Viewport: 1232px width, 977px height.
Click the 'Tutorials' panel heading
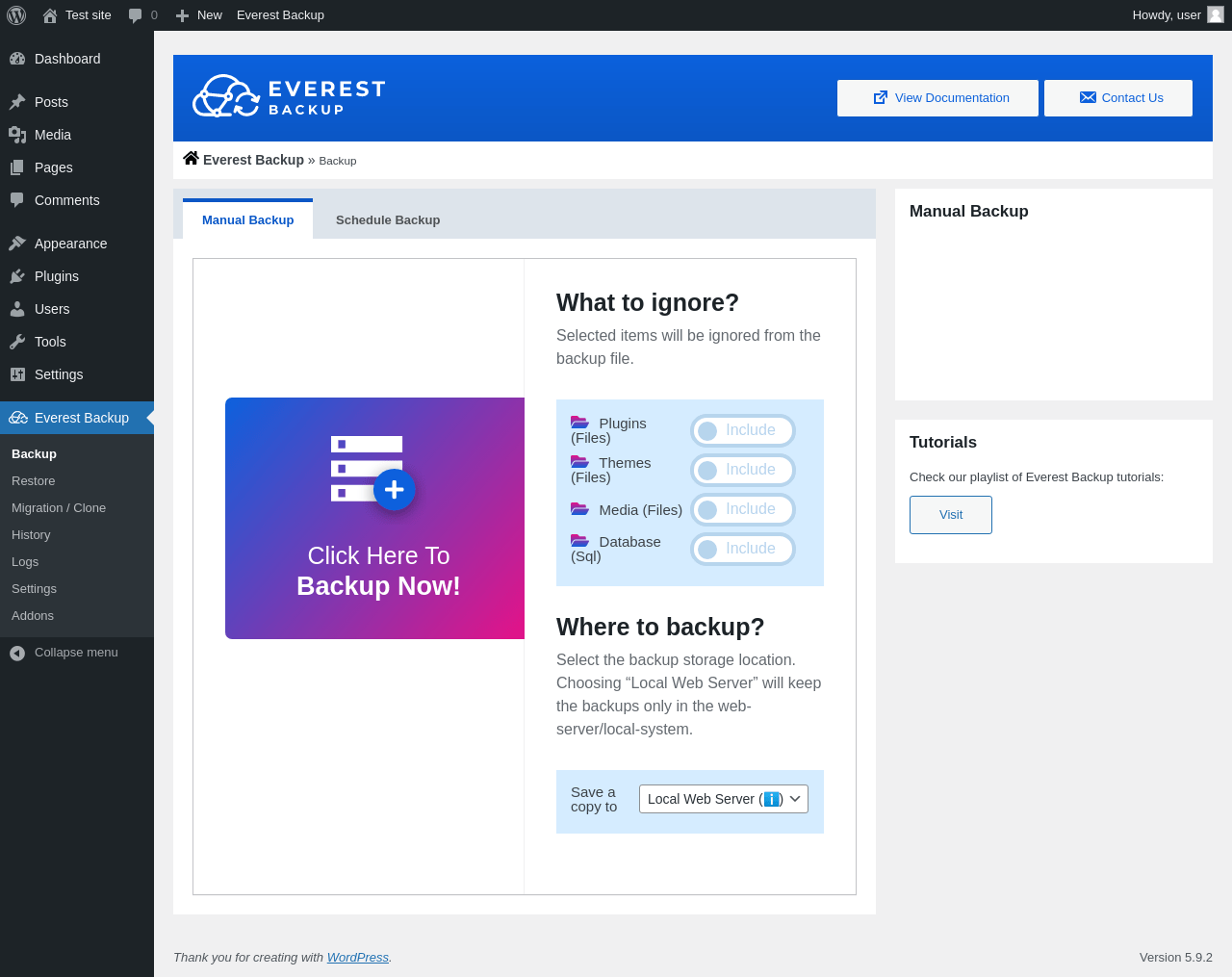[943, 442]
